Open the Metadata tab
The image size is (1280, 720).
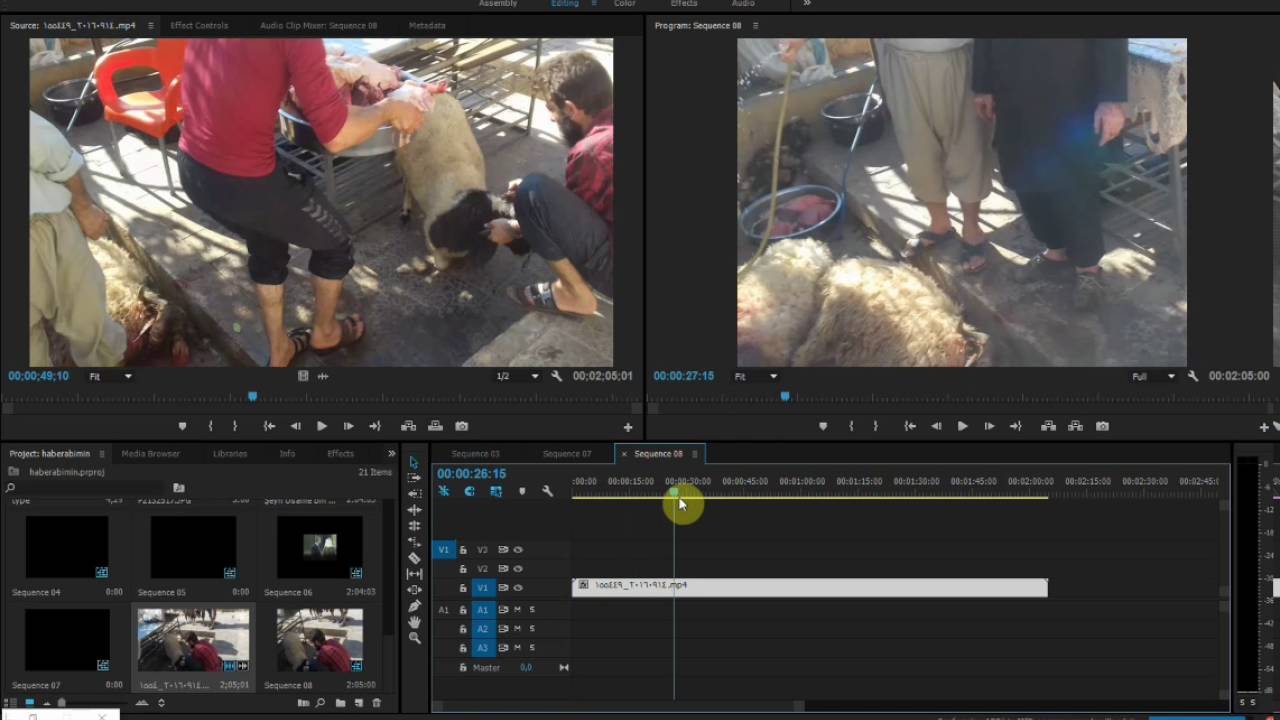[x=427, y=25]
